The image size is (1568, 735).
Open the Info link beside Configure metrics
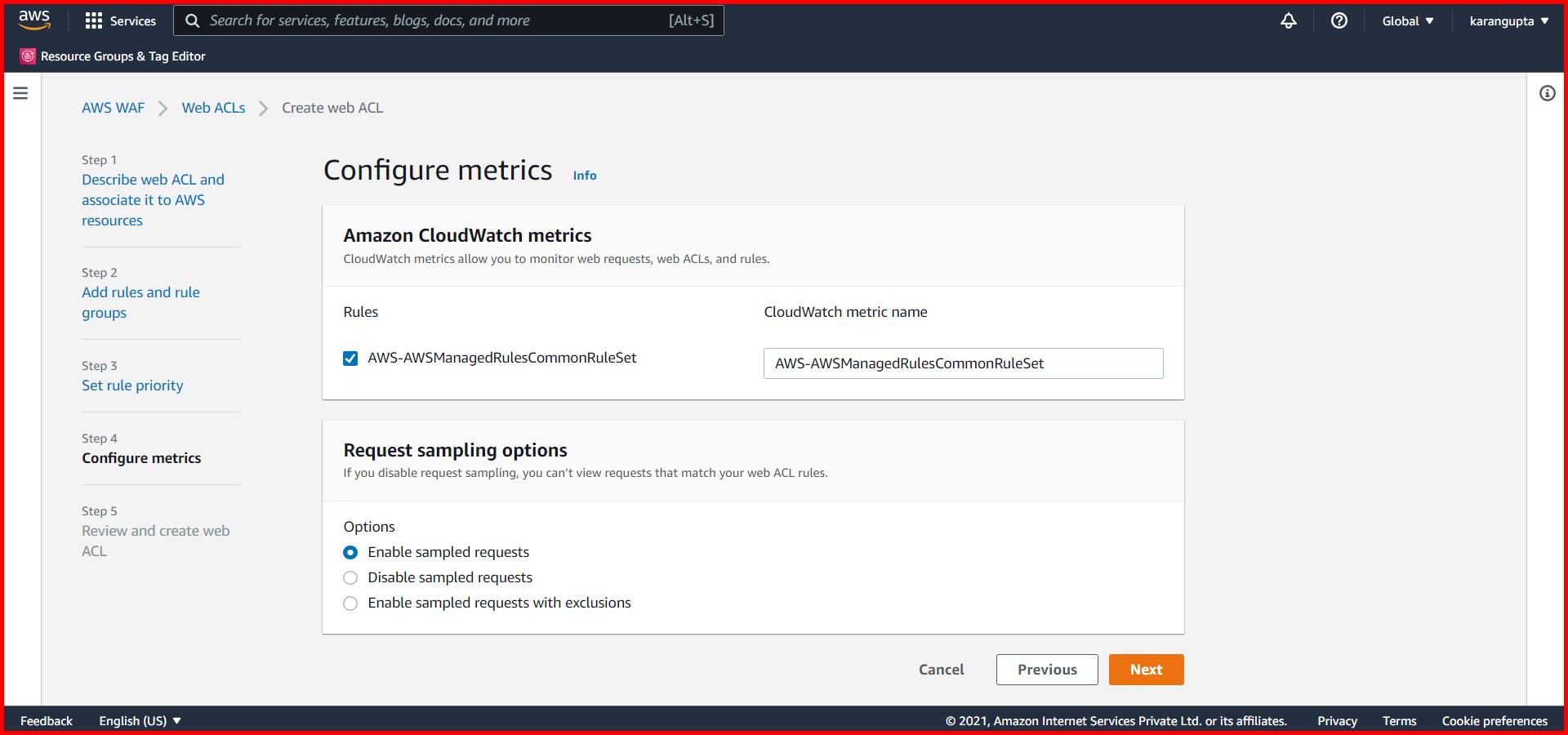[584, 175]
